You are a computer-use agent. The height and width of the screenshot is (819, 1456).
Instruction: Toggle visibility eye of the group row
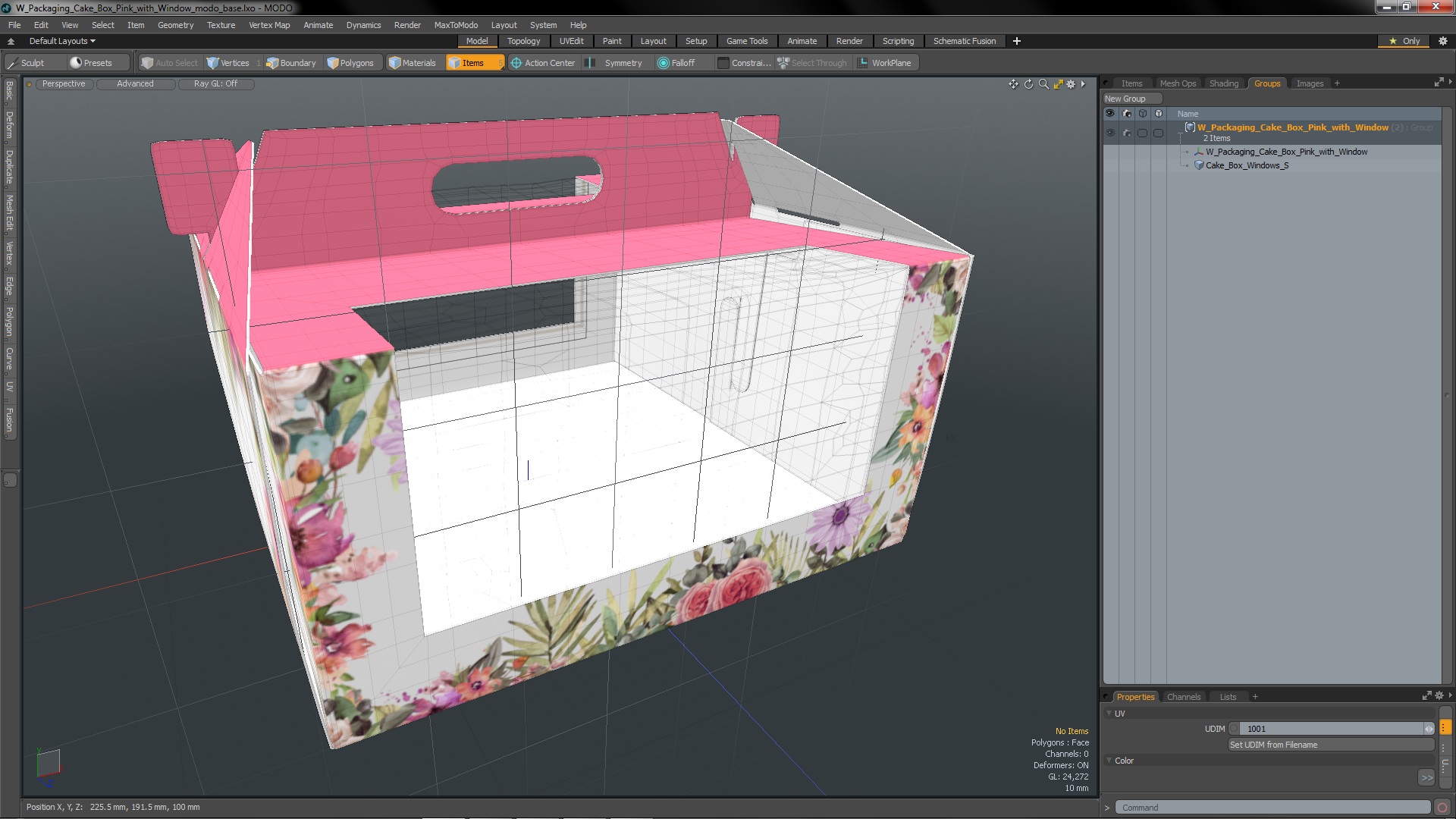click(1110, 133)
